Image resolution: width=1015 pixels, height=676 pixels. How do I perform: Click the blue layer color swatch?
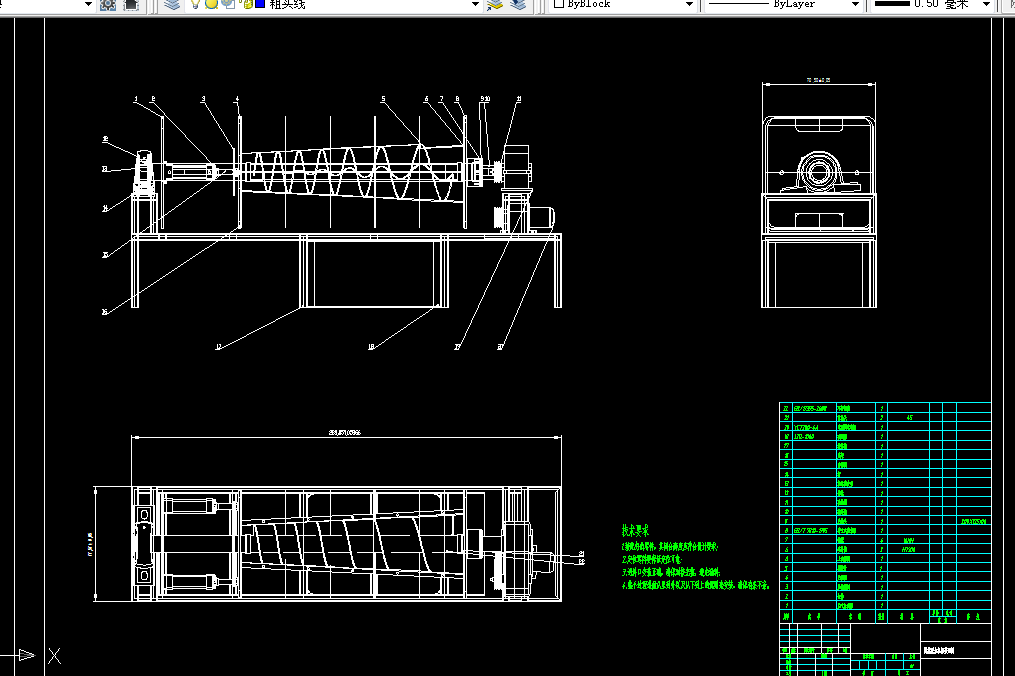260,5
